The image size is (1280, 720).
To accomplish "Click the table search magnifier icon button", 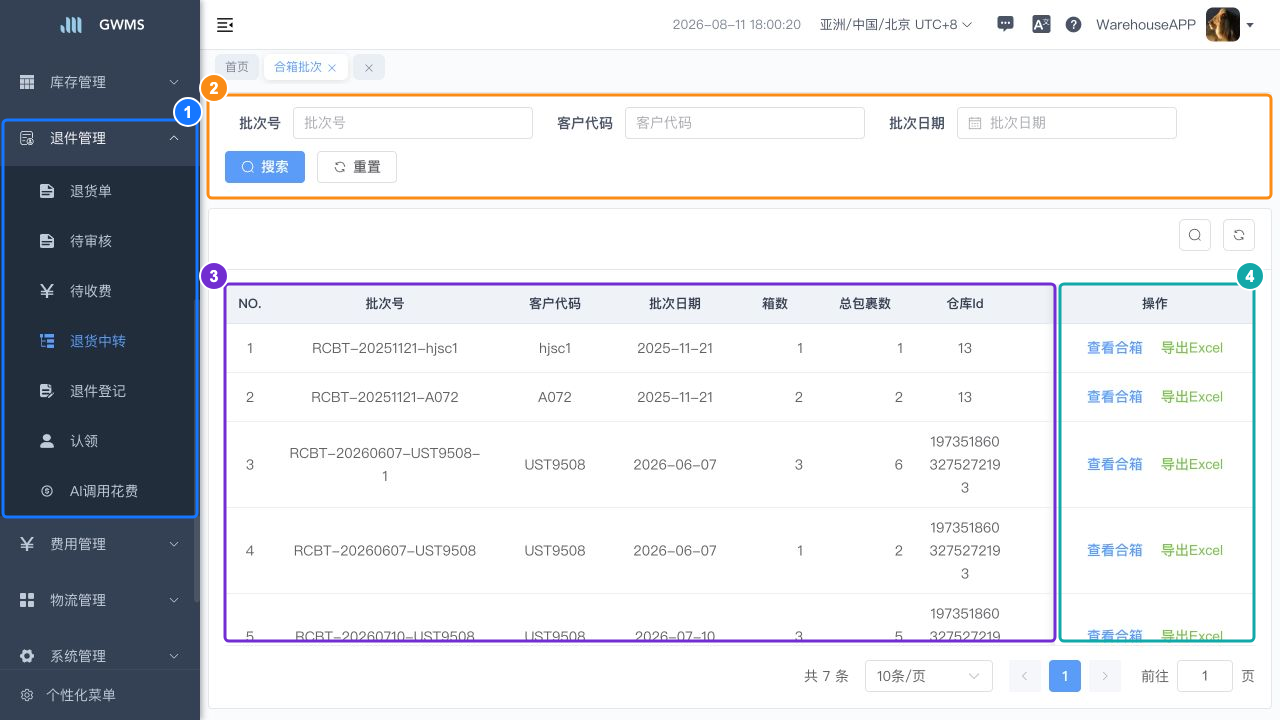I will point(1195,235).
